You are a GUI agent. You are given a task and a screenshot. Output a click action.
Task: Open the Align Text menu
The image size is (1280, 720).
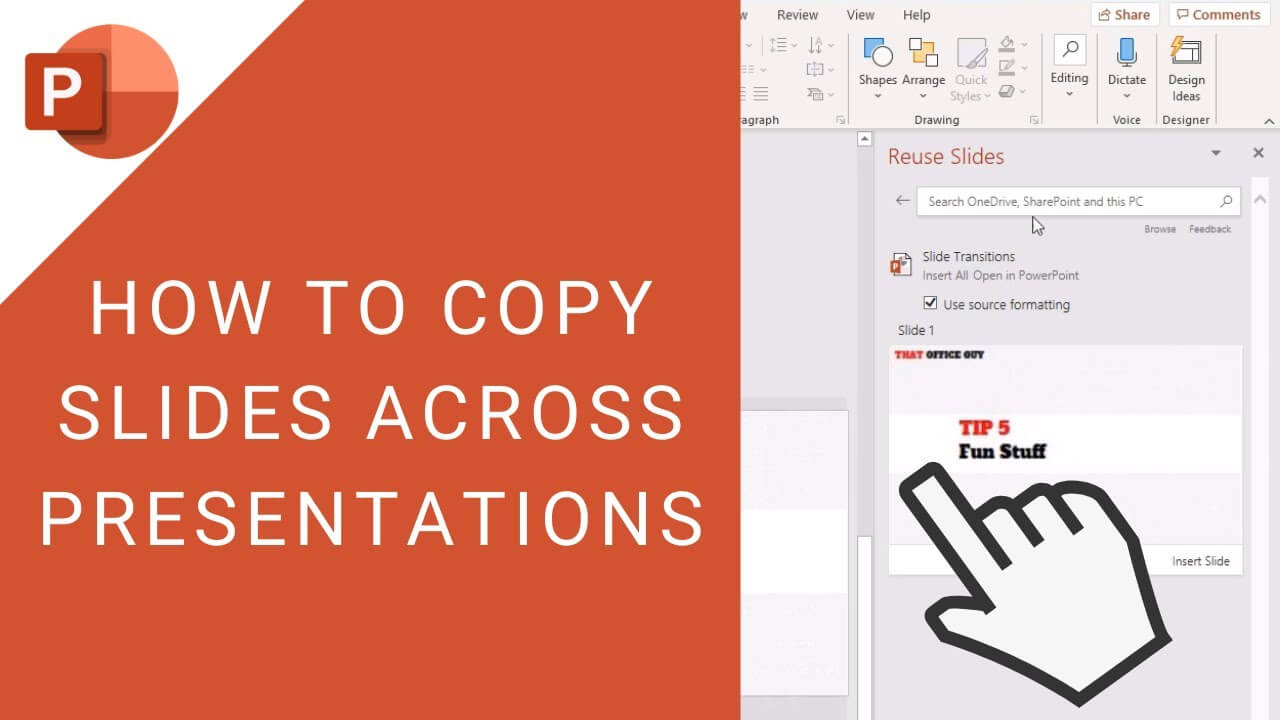[820, 69]
